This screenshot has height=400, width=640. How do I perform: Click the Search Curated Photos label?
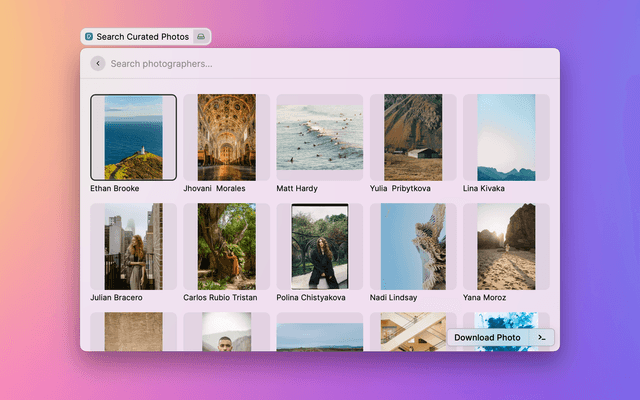[142, 36]
